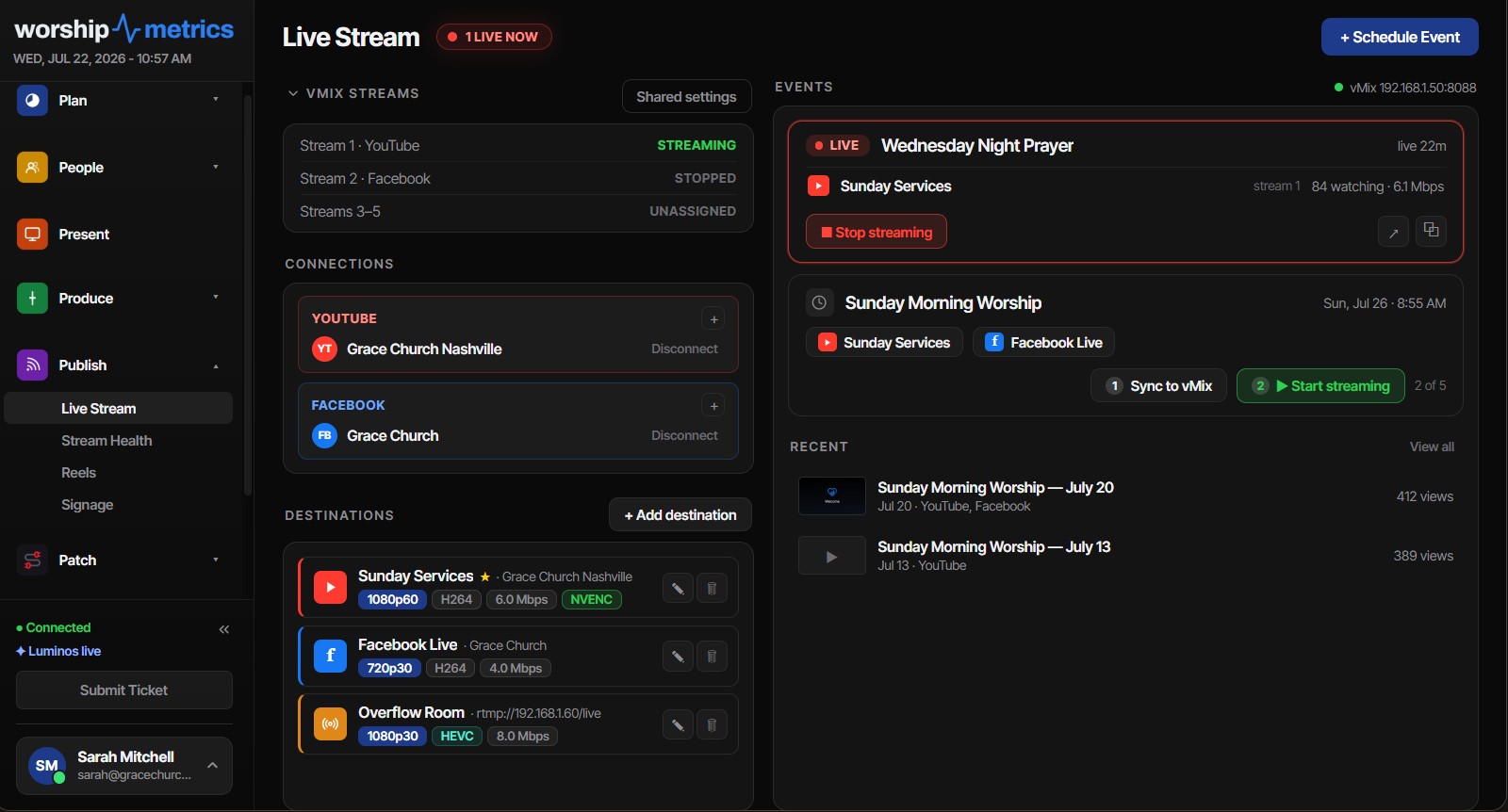Screen dimensions: 1508x812
Task: Copy the Wednesday Night Prayer stream link
Action: click(x=1431, y=230)
